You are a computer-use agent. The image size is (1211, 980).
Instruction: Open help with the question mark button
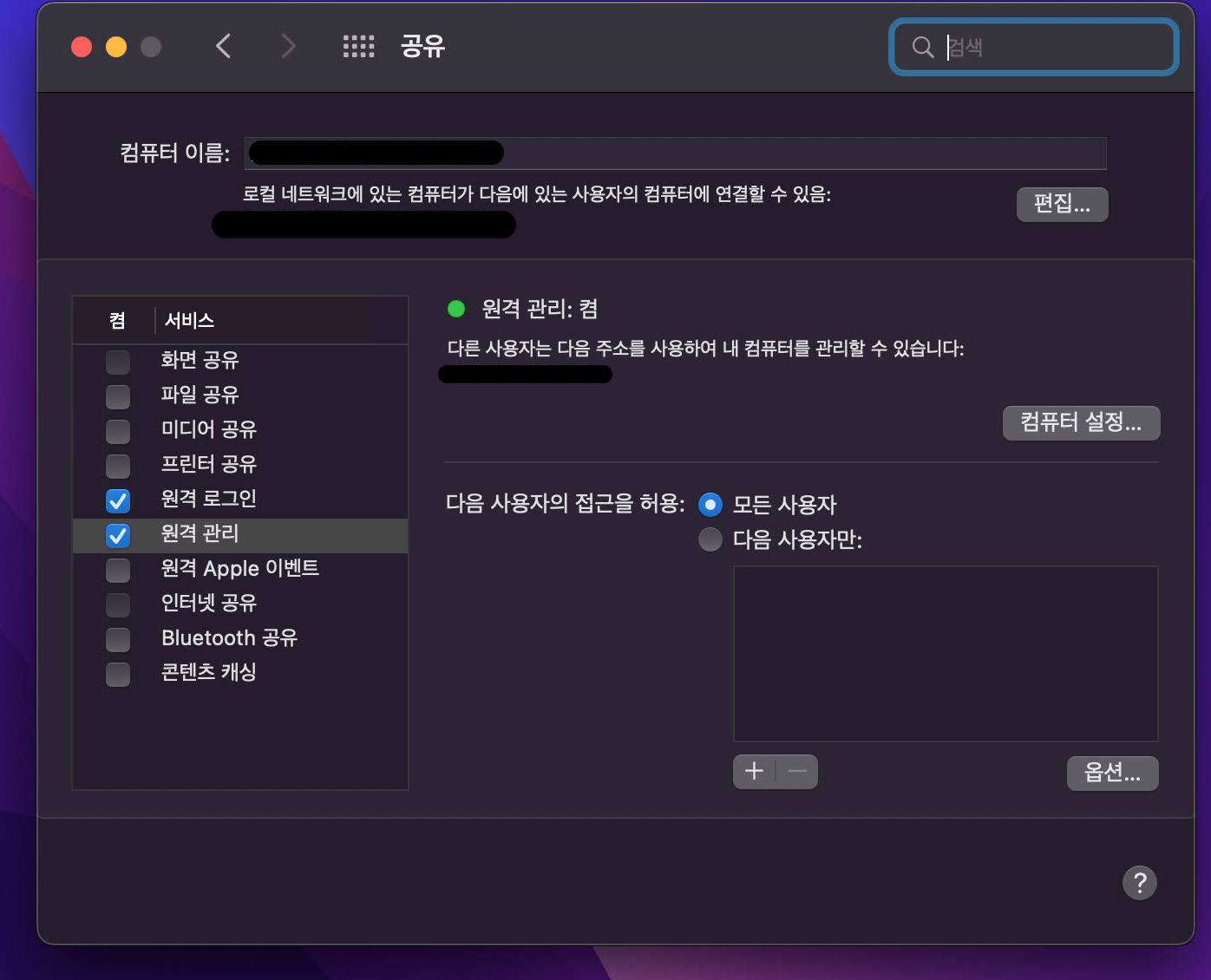[1140, 883]
